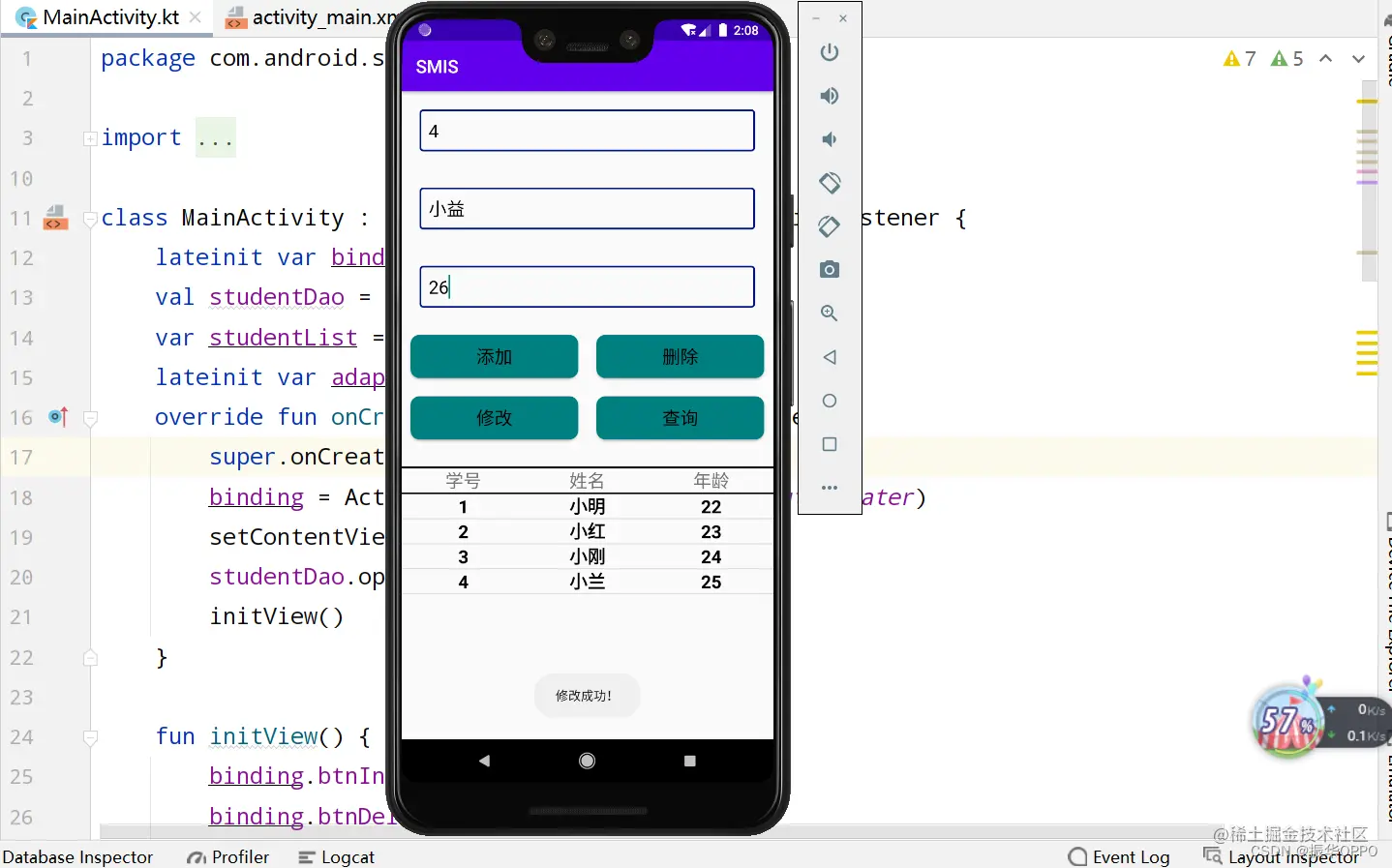Image resolution: width=1392 pixels, height=868 pixels.
Task: Click the name input field containing 小益
Action: 587,209
